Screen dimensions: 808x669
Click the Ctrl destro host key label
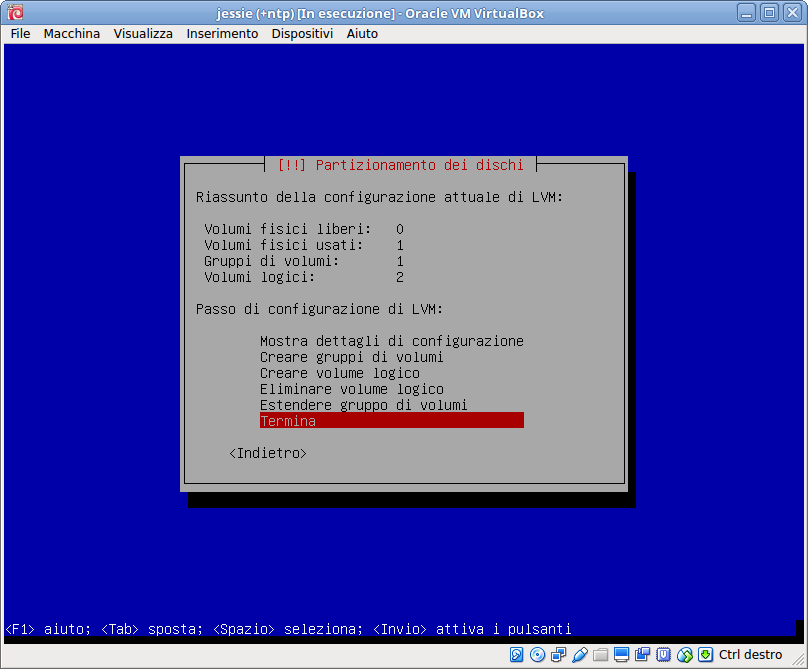[x=750, y=655]
